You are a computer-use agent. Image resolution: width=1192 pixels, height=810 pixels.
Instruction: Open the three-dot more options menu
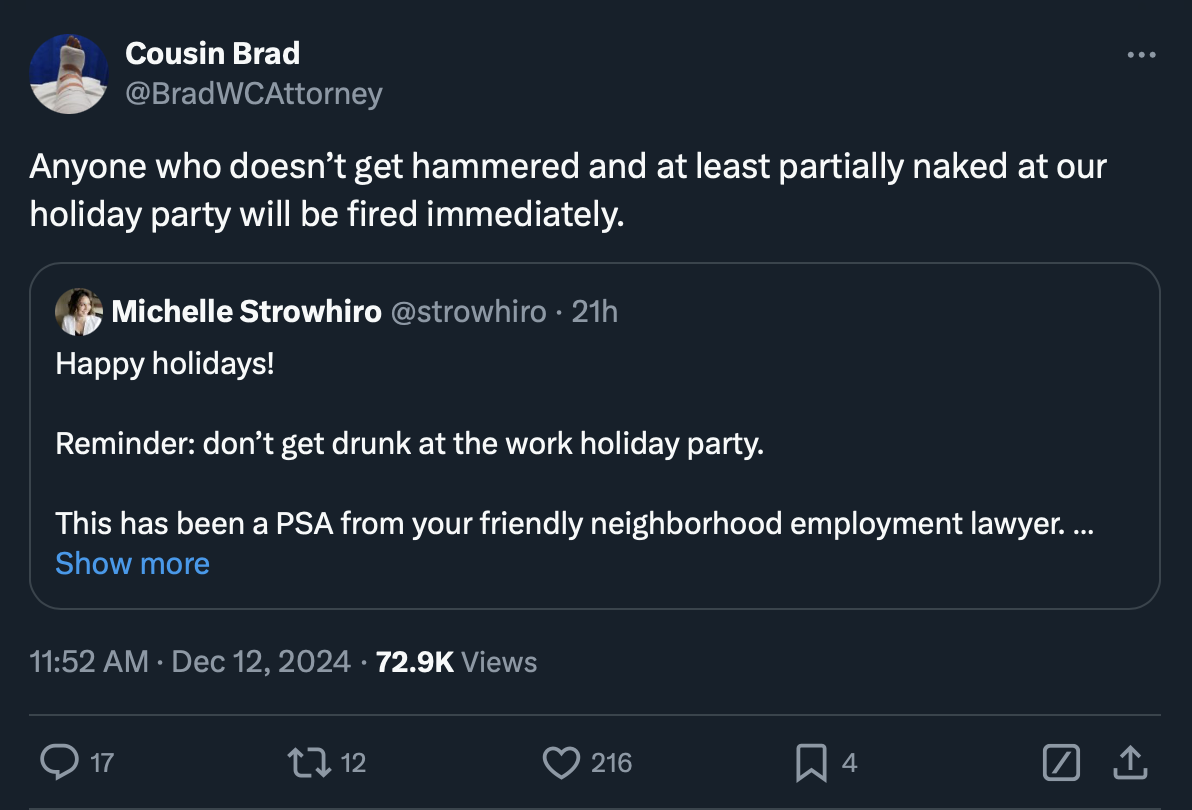coord(1141,55)
